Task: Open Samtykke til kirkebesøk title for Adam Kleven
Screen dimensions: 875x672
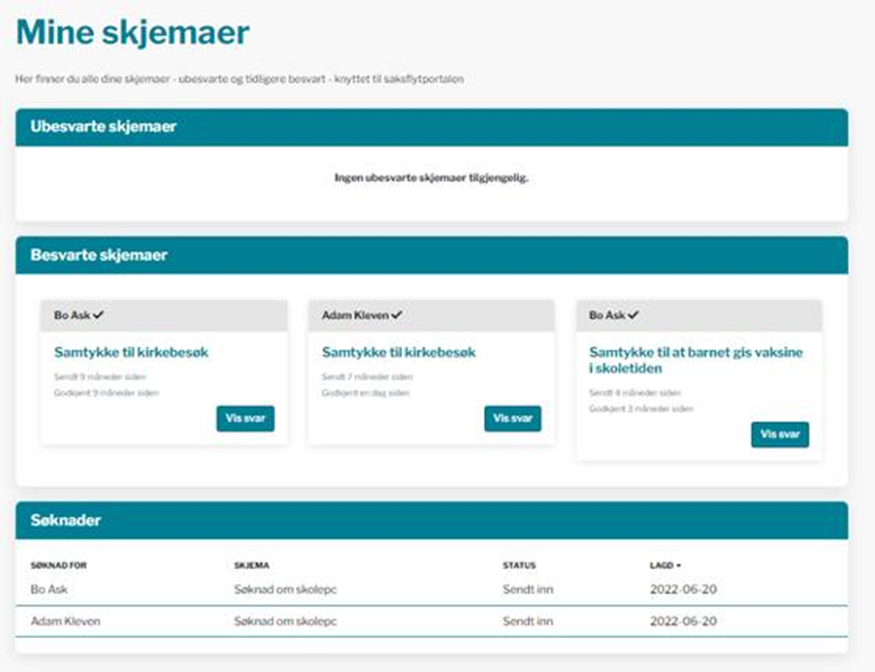Action: click(398, 353)
